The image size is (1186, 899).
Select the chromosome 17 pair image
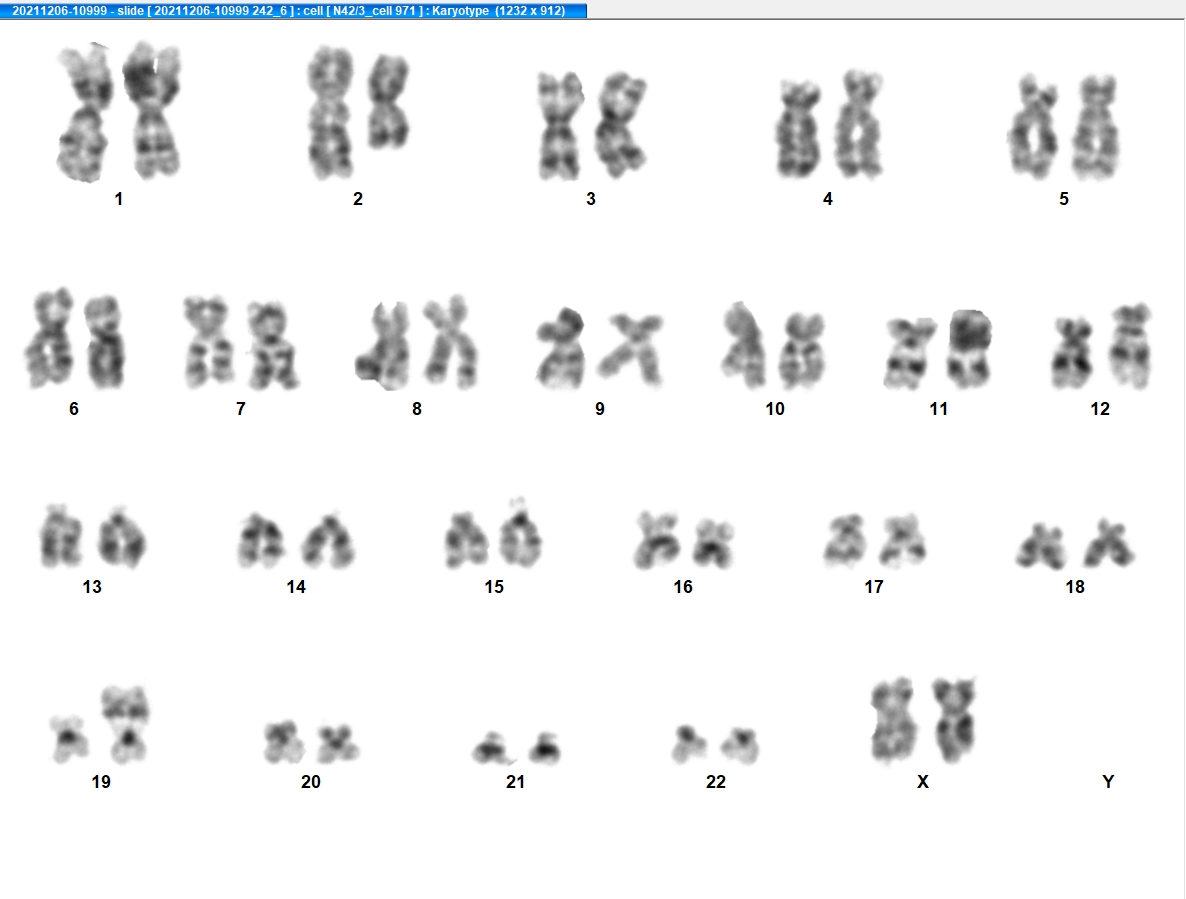click(875, 541)
